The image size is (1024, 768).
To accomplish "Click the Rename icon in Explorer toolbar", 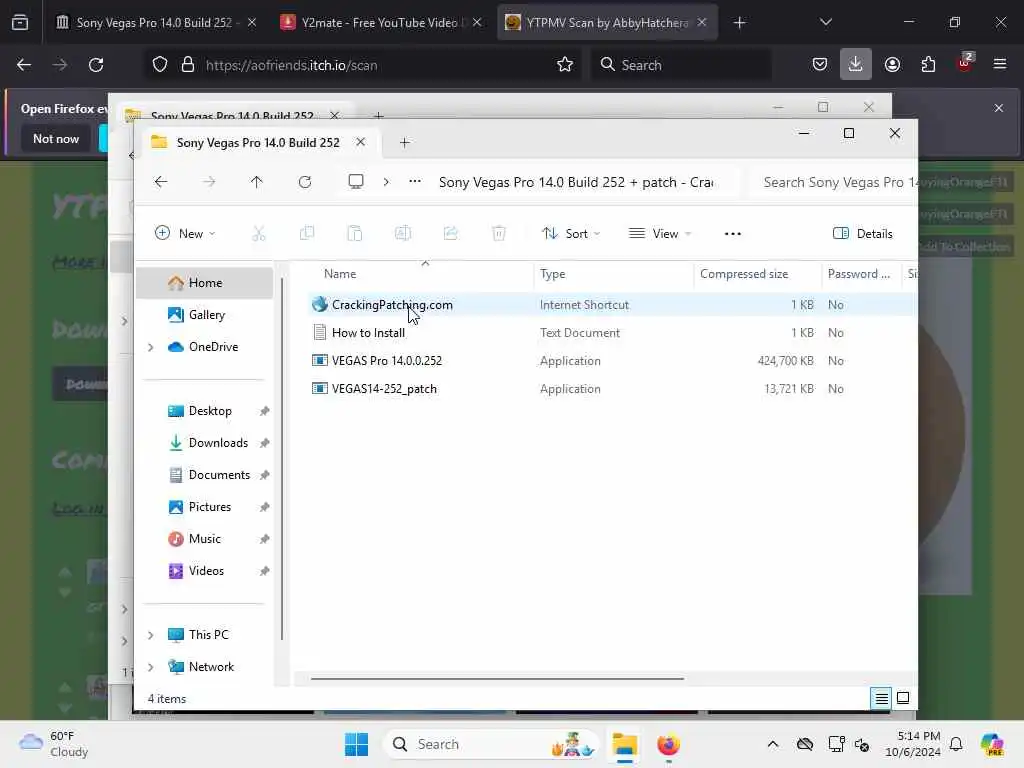I will pos(402,233).
